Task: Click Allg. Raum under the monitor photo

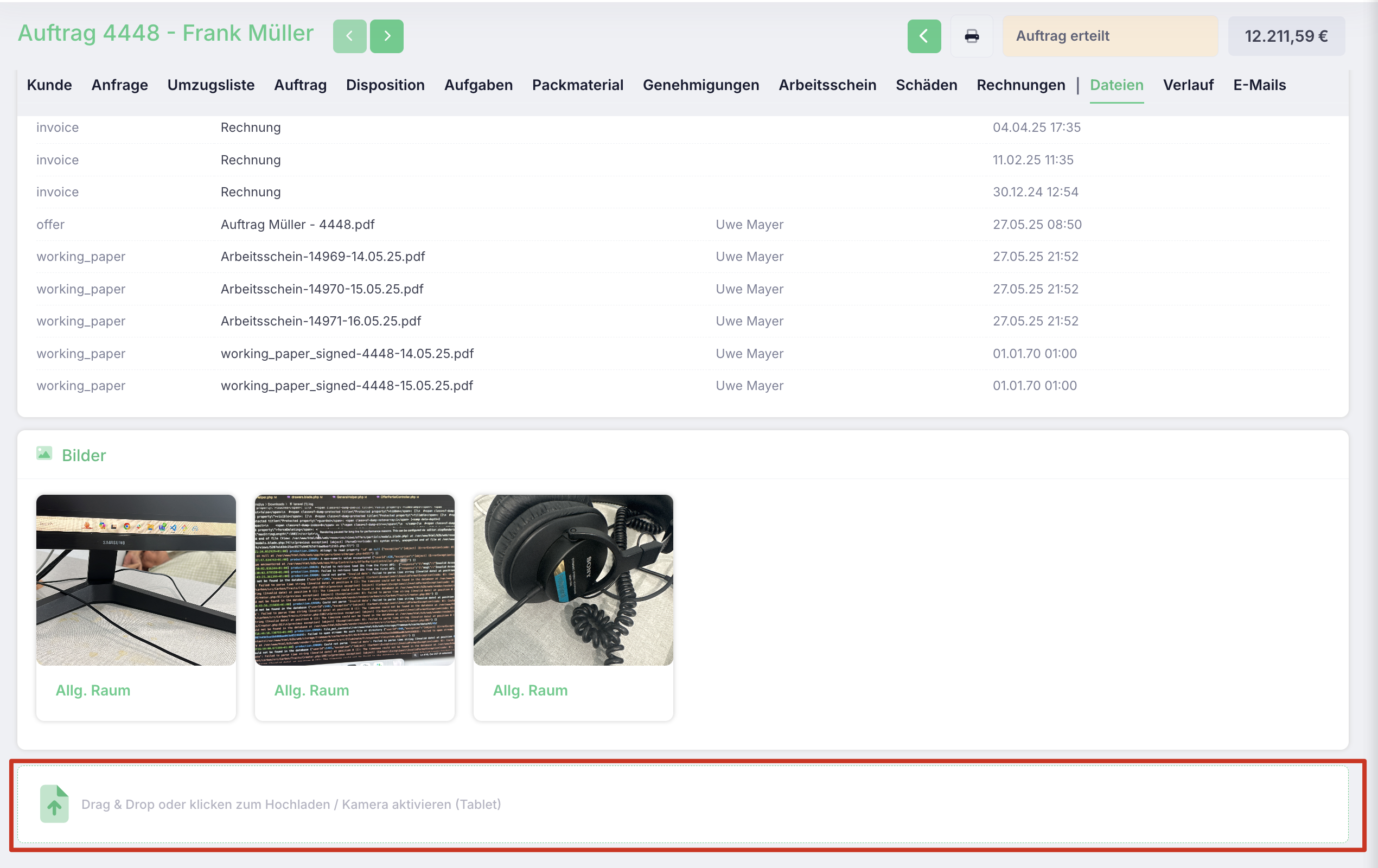Action: [93, 691]
